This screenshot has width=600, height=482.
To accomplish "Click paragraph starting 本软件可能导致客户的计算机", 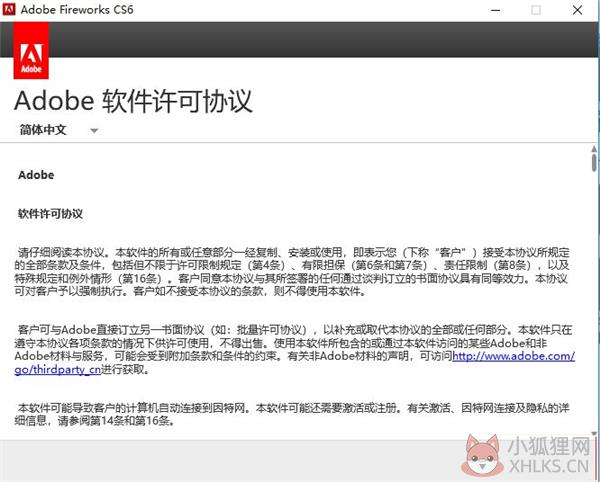I will coord(293,414).
